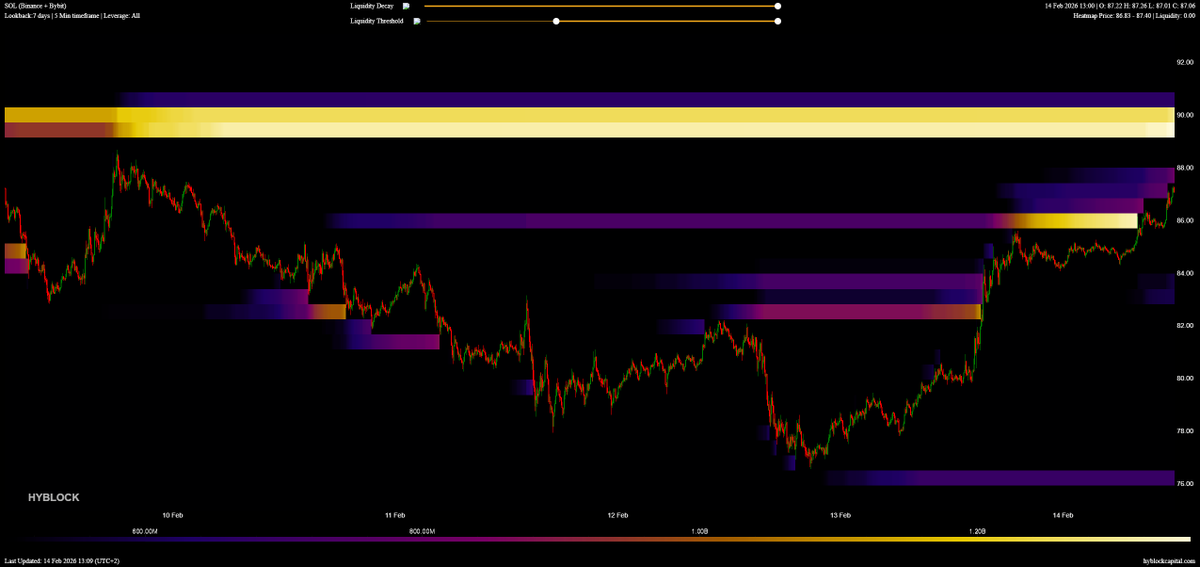Click the "Heatmap Price: 86.83 - 87.40" text
The height and width of the screenshot is (567, 1200).
point(1114,16)
